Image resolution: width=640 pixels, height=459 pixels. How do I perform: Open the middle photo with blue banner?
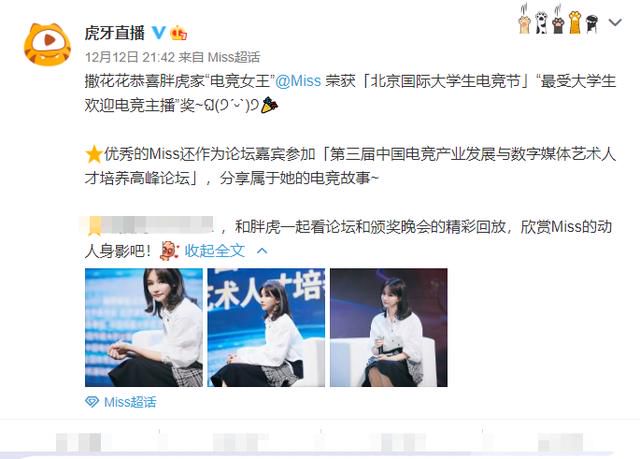click(x=266, y=327)
